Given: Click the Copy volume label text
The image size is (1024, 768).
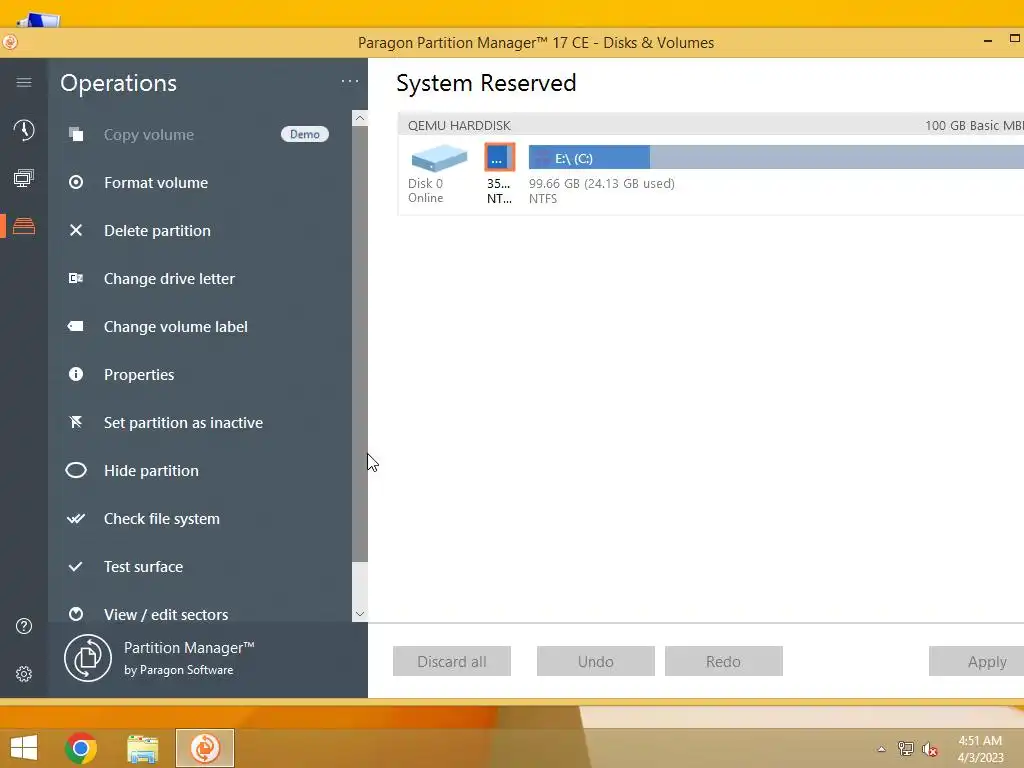Looking at the screenshot, I should pyautogui.click(x=149, y=135).
